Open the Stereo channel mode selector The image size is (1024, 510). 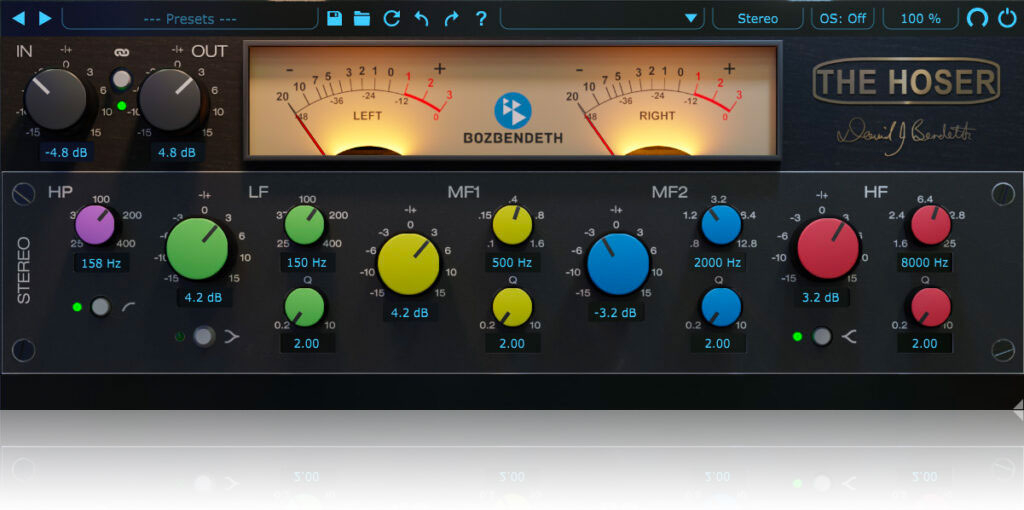click(x=757, y=18)
